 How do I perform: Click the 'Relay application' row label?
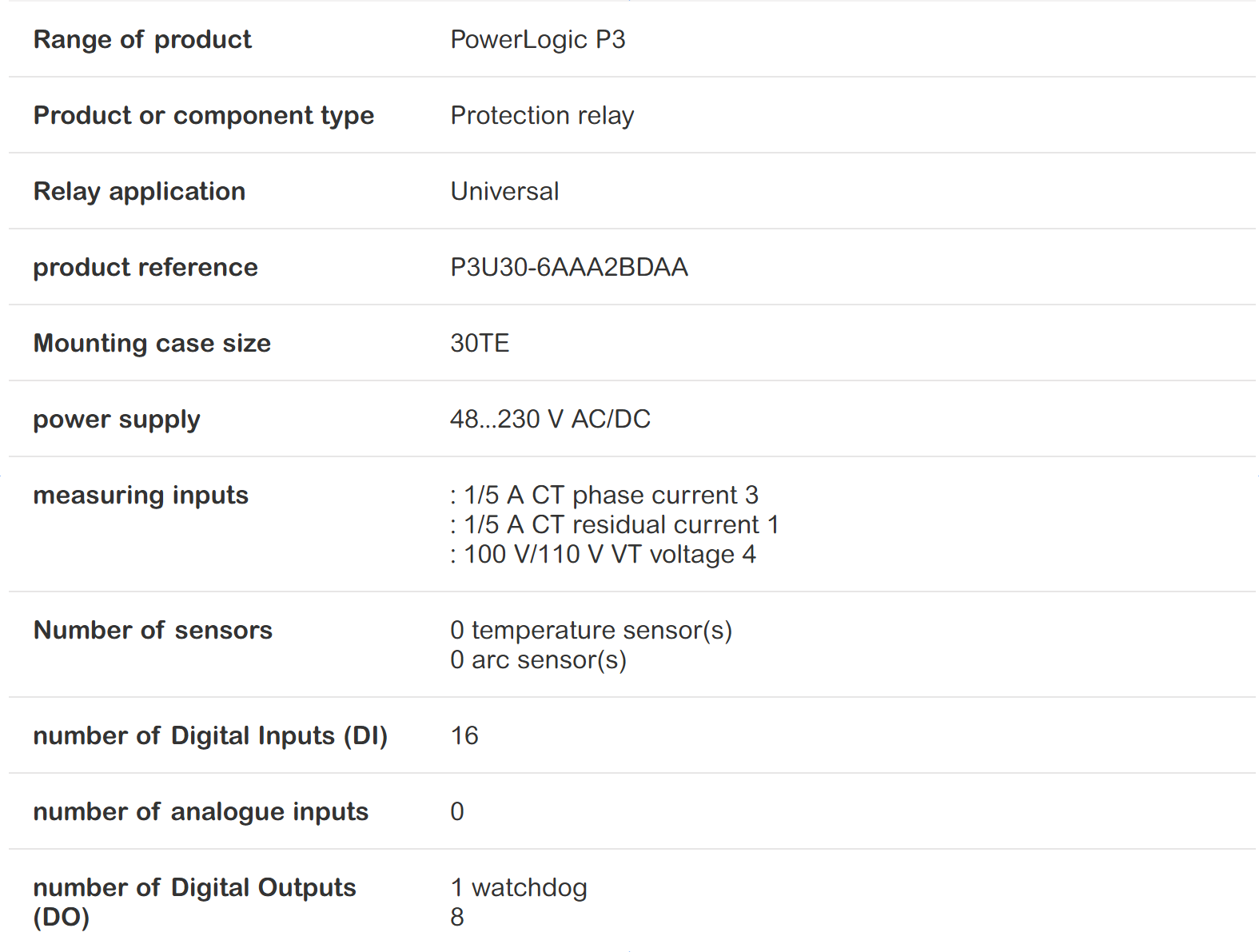click(x=139, y=191)
